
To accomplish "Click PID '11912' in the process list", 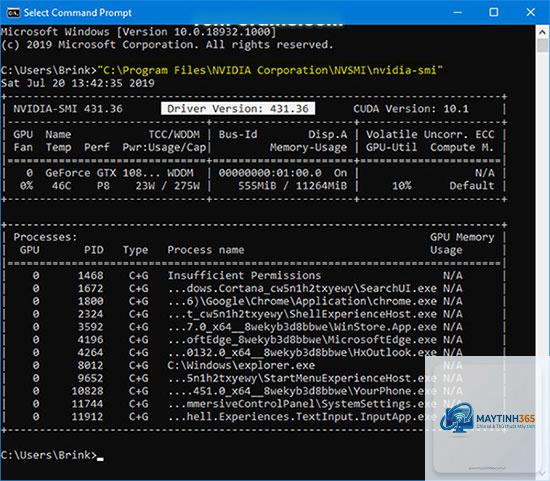I will pos(87,417).
